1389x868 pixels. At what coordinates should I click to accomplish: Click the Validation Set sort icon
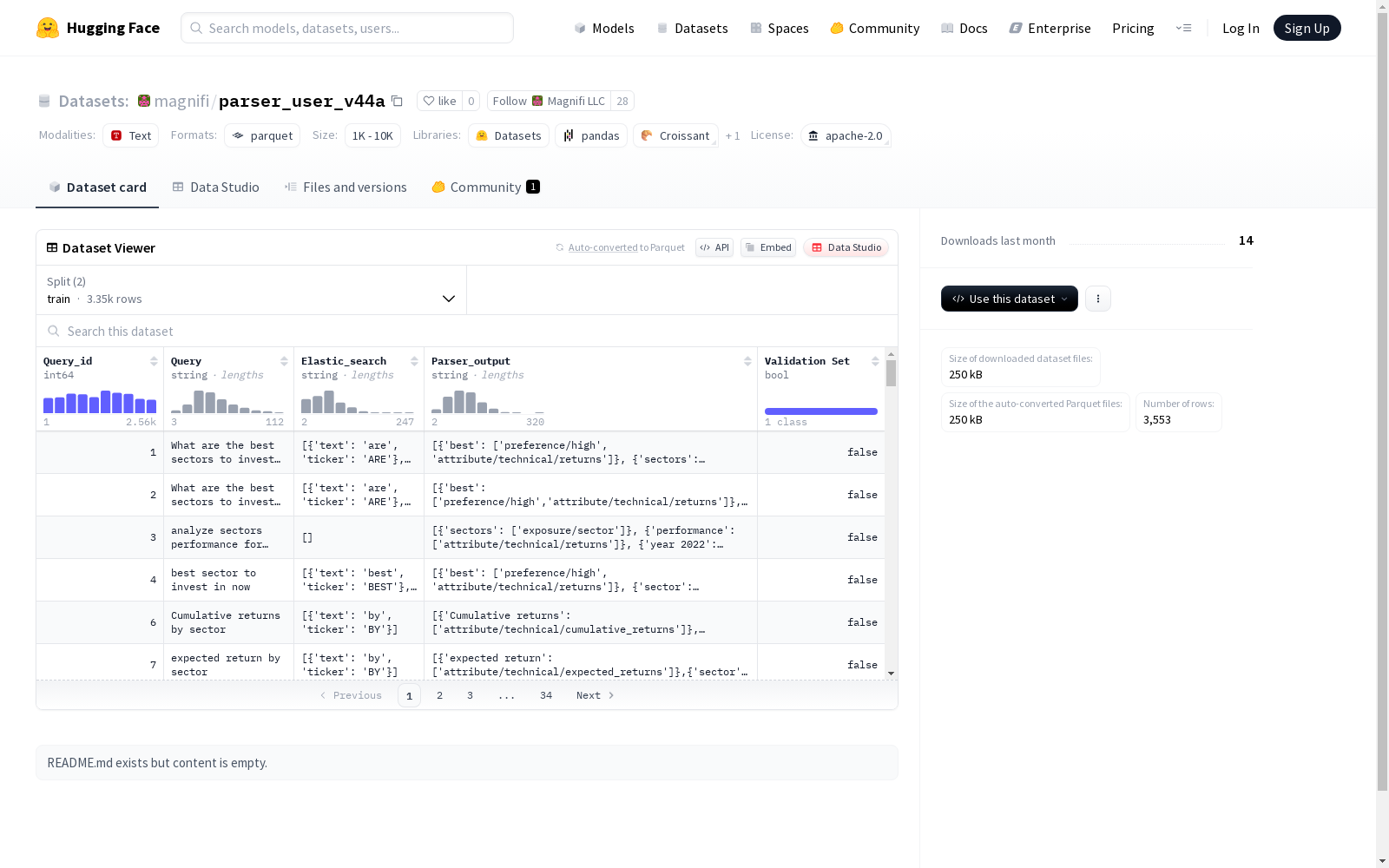point(875,361)
